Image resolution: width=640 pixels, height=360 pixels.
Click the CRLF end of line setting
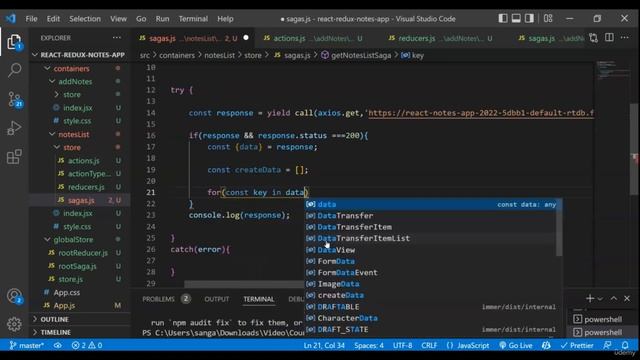(429, 345)
